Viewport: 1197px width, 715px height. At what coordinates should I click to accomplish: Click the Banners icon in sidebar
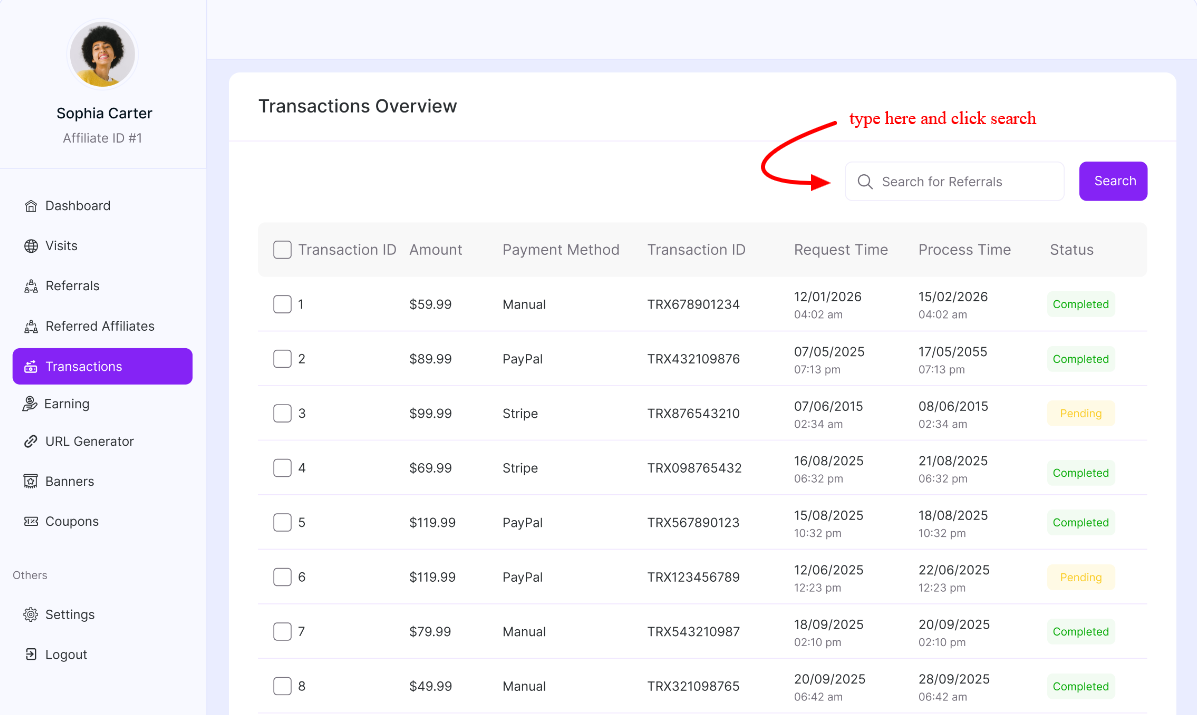[31, 482]
